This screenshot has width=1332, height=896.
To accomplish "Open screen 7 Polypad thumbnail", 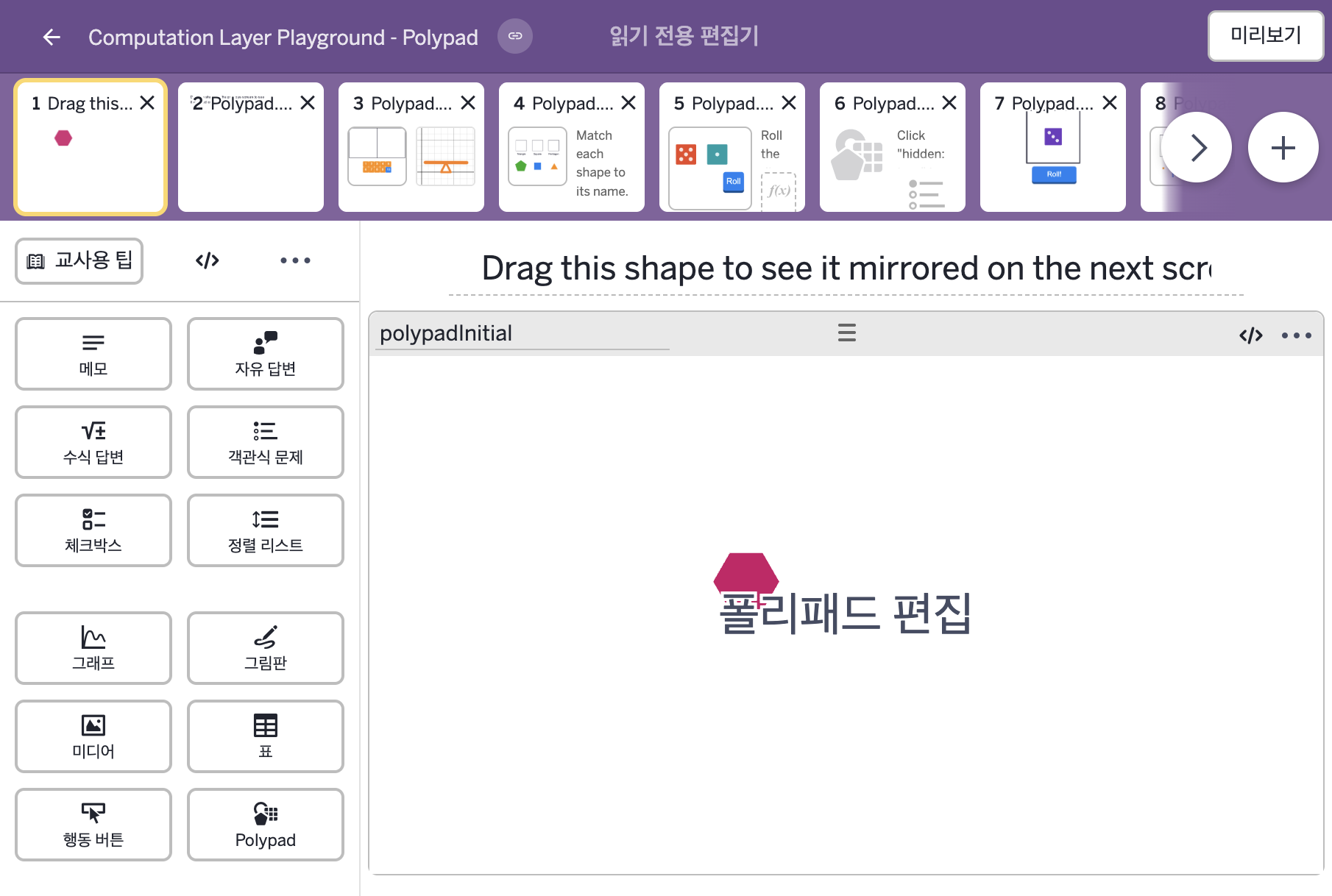I will [x=1053, y=147].
